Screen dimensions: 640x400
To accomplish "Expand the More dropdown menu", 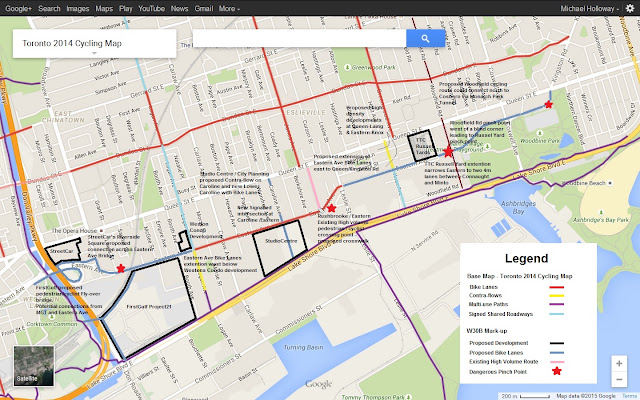I will (x=229, y=8).
